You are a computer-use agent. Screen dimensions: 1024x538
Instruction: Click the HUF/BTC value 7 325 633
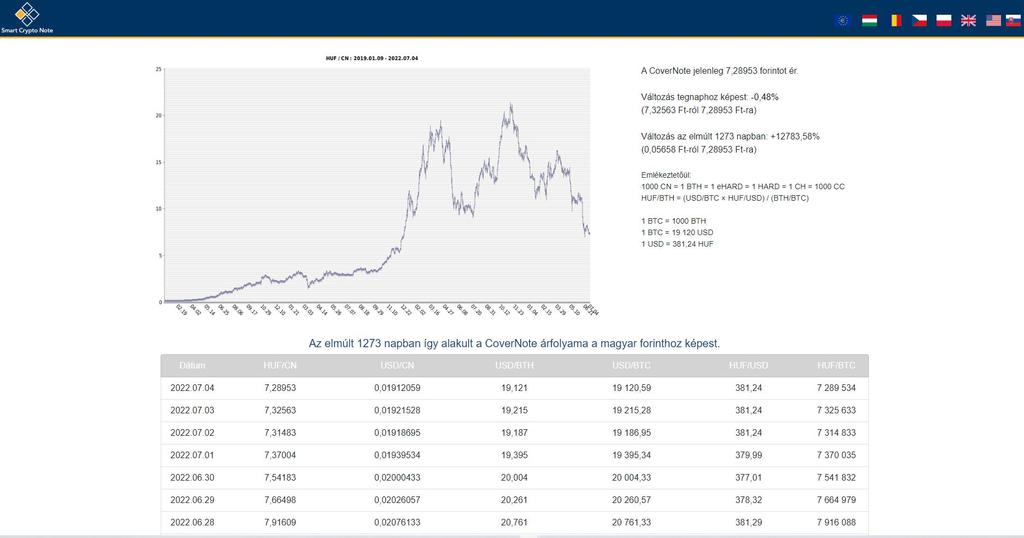(836, 410)
